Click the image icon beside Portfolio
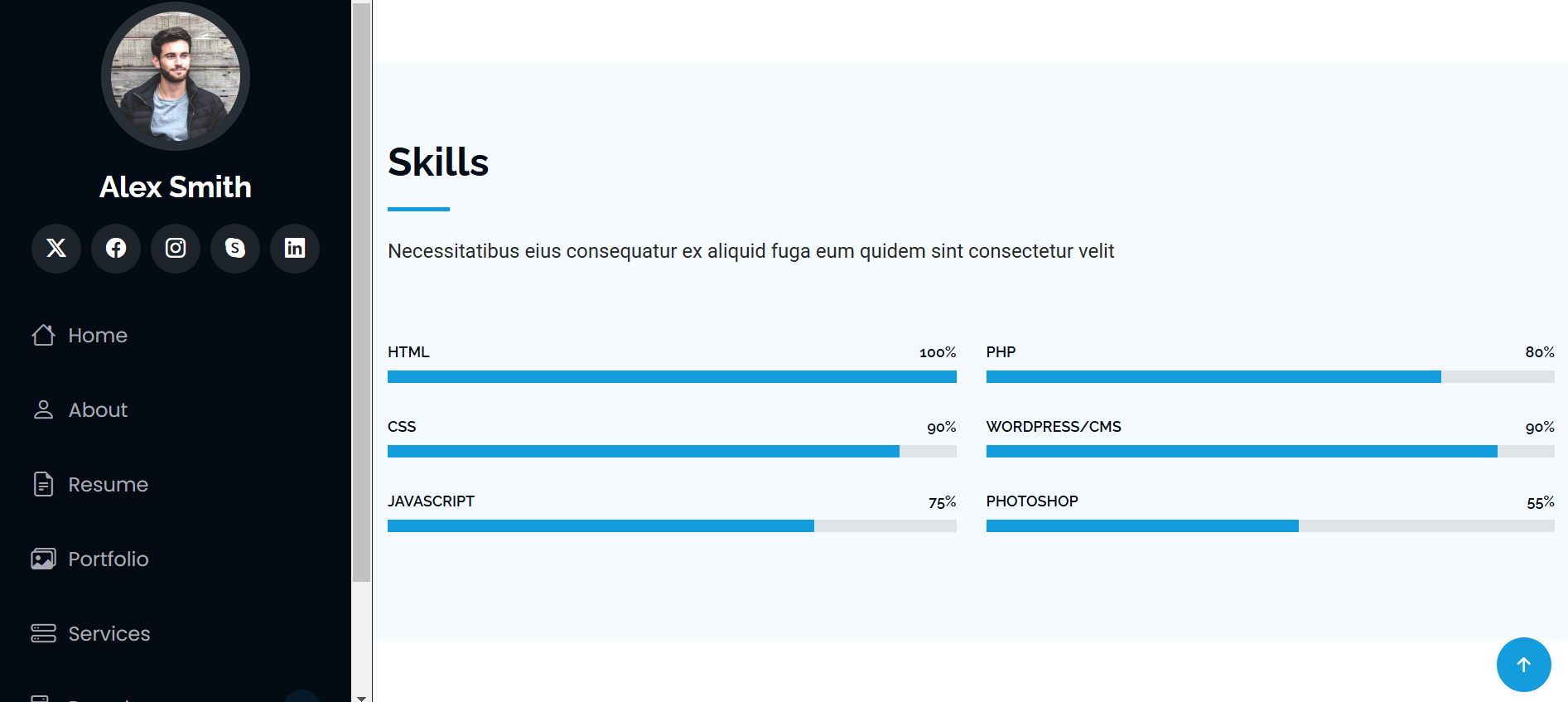The height and width of the screenshot is (702, 1568). pyautogui.click(x=44, y=559)
